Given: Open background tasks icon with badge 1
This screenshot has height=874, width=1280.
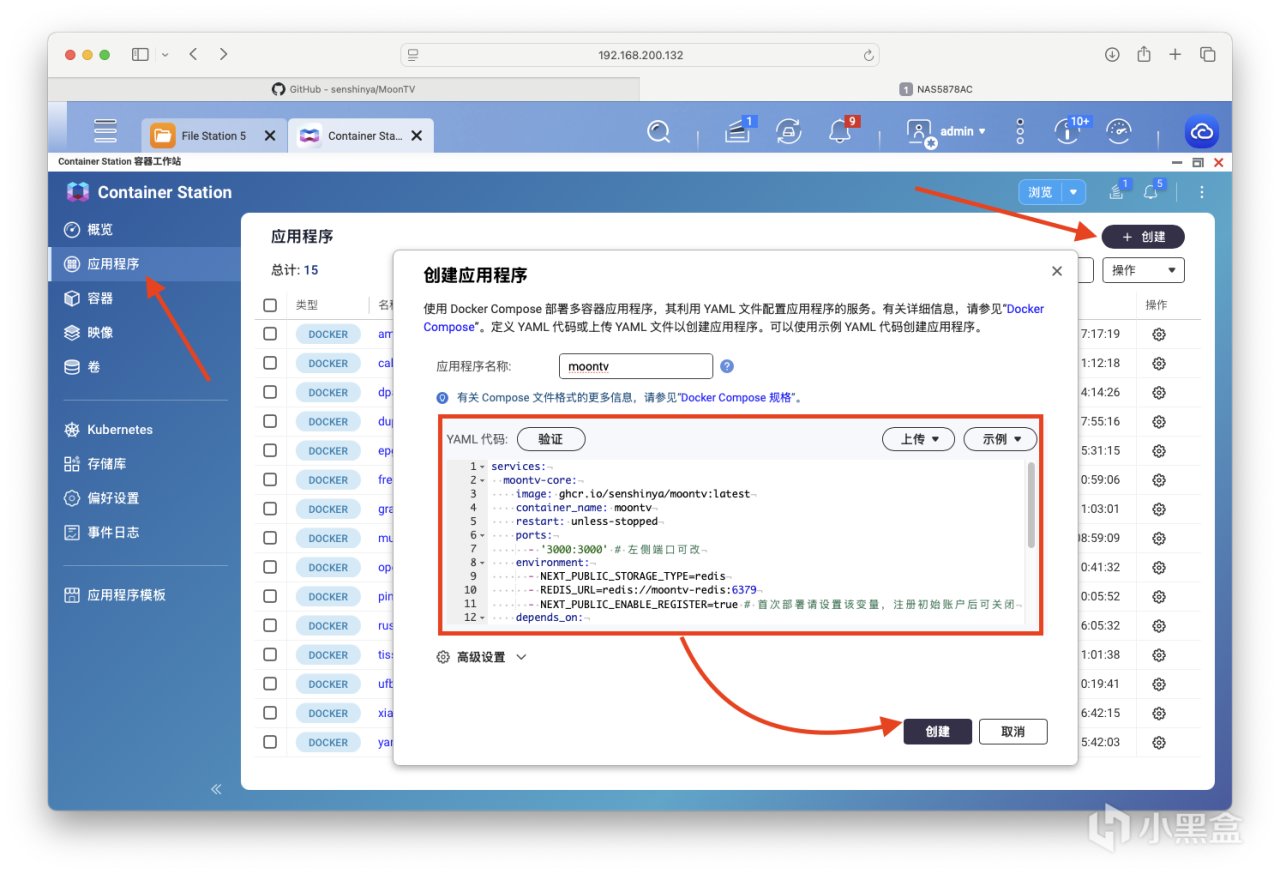Looking at the screenshot, I should 738,131.
